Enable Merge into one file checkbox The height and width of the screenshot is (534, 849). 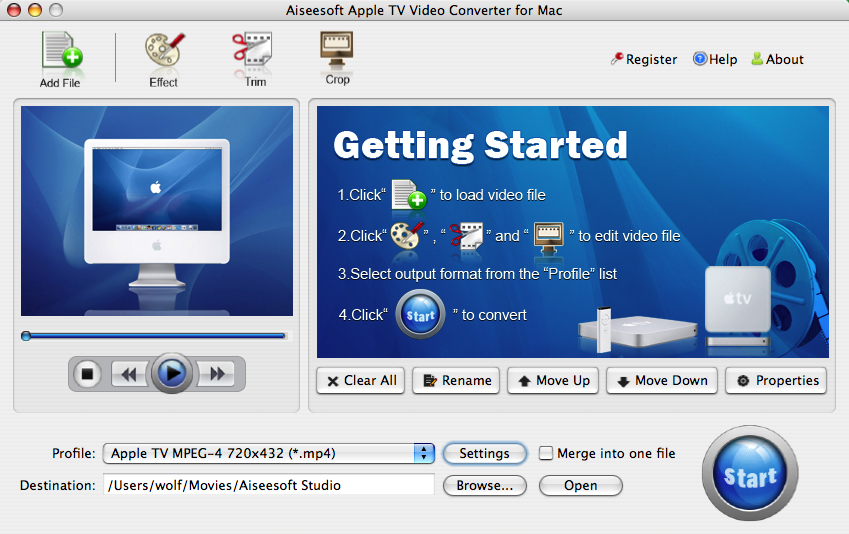click(x=546, y=453)
